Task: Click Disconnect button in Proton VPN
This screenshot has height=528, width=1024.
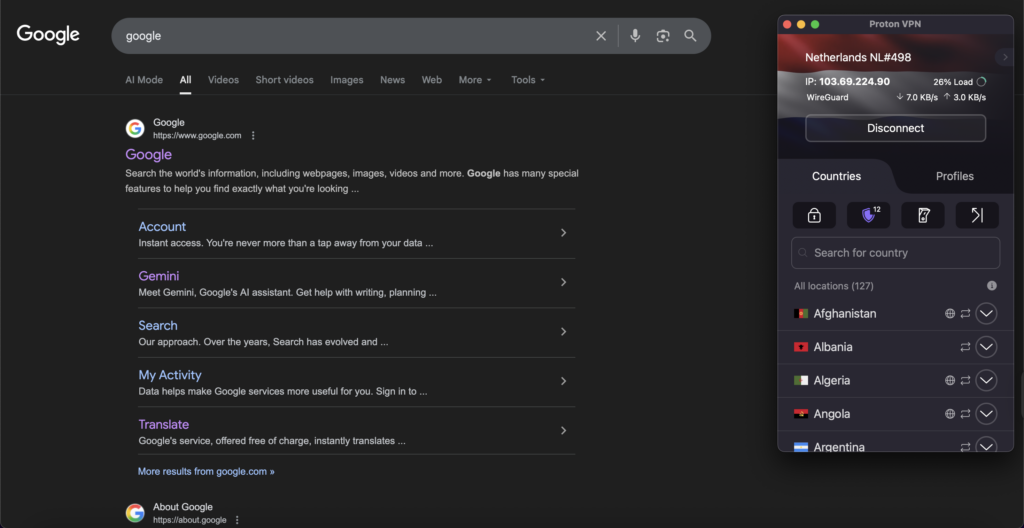Action: pyautogui.click(x=895, y=128)
